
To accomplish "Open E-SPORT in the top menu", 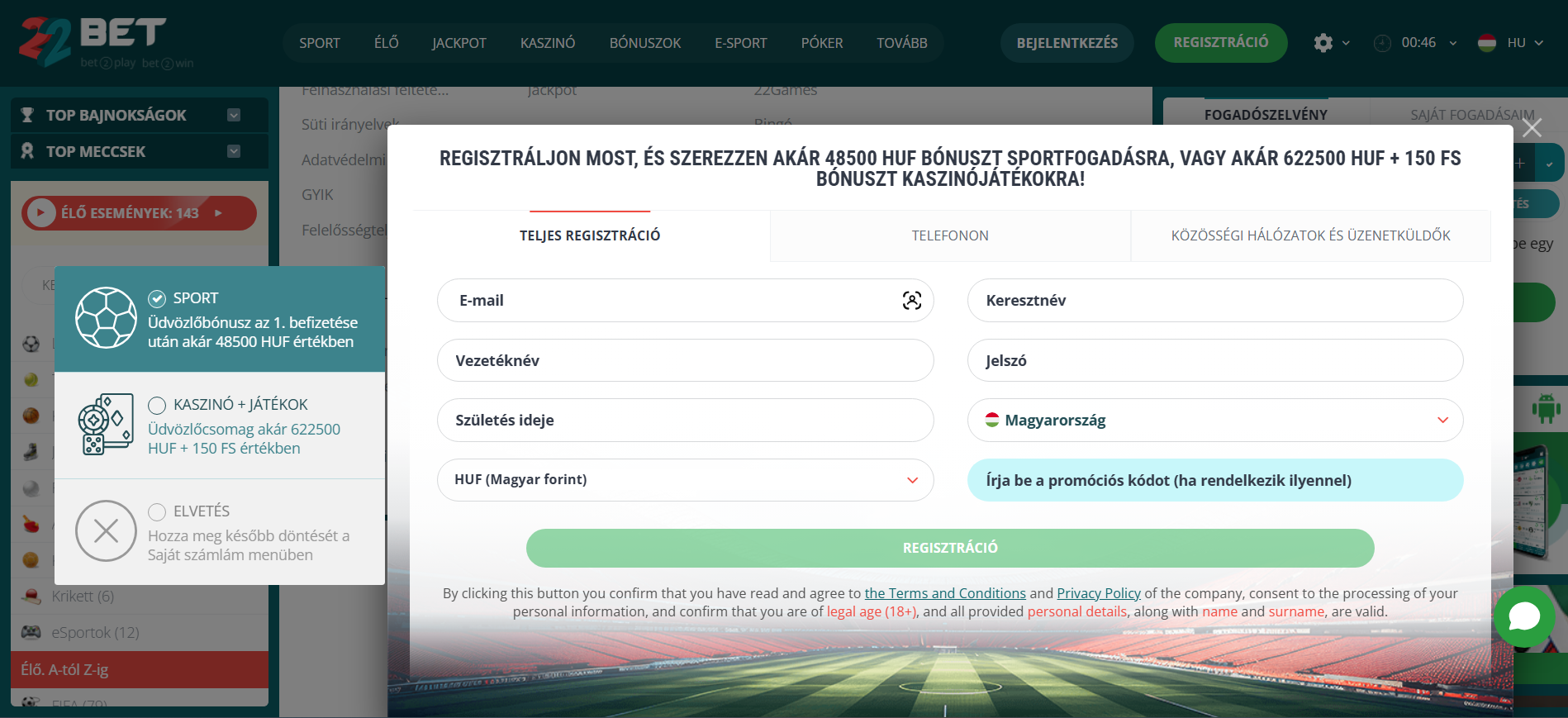I will point(741,43).
